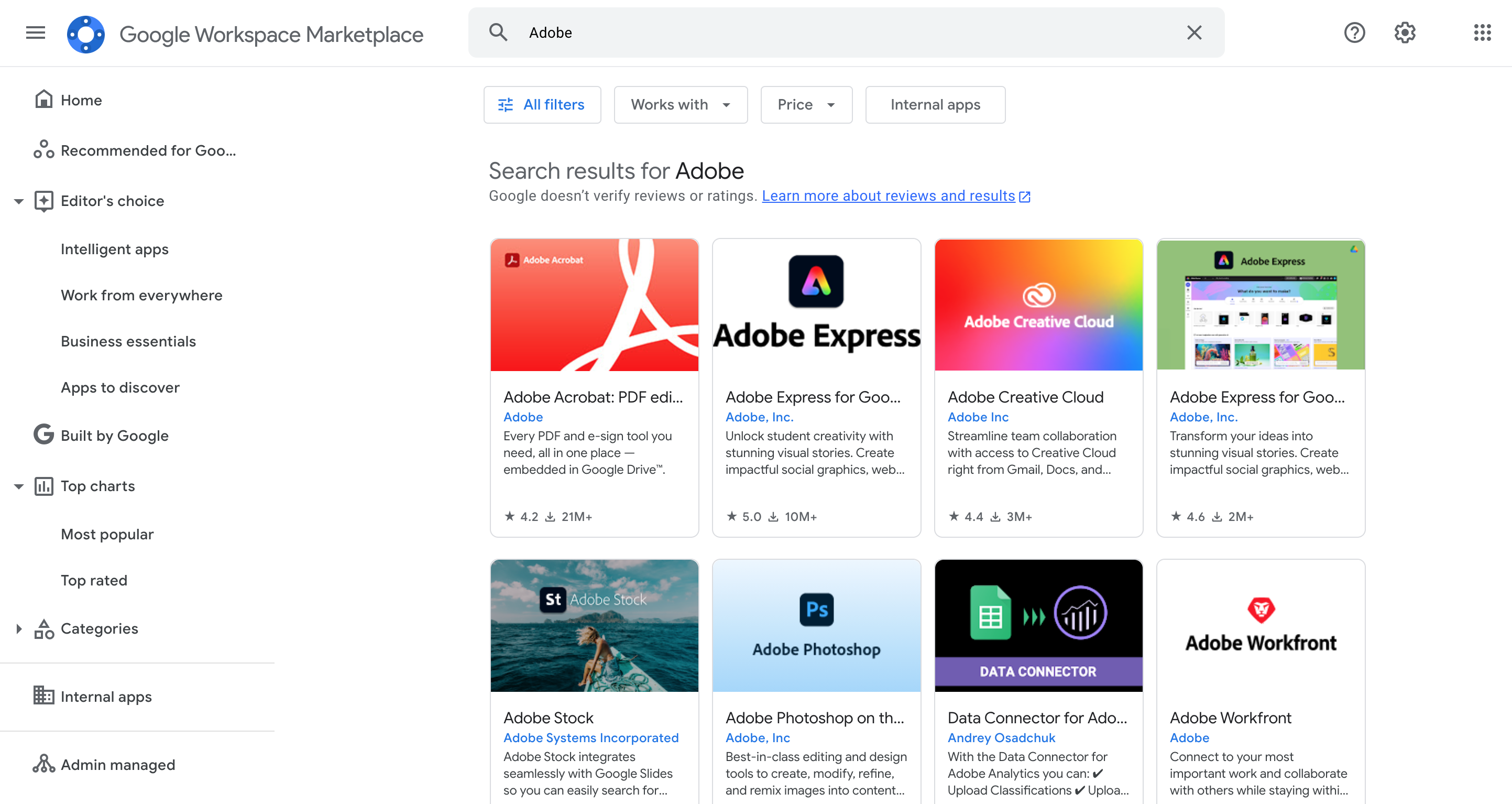Click the 4.4 star rating

pyautogui.click(x=965, y=516)
